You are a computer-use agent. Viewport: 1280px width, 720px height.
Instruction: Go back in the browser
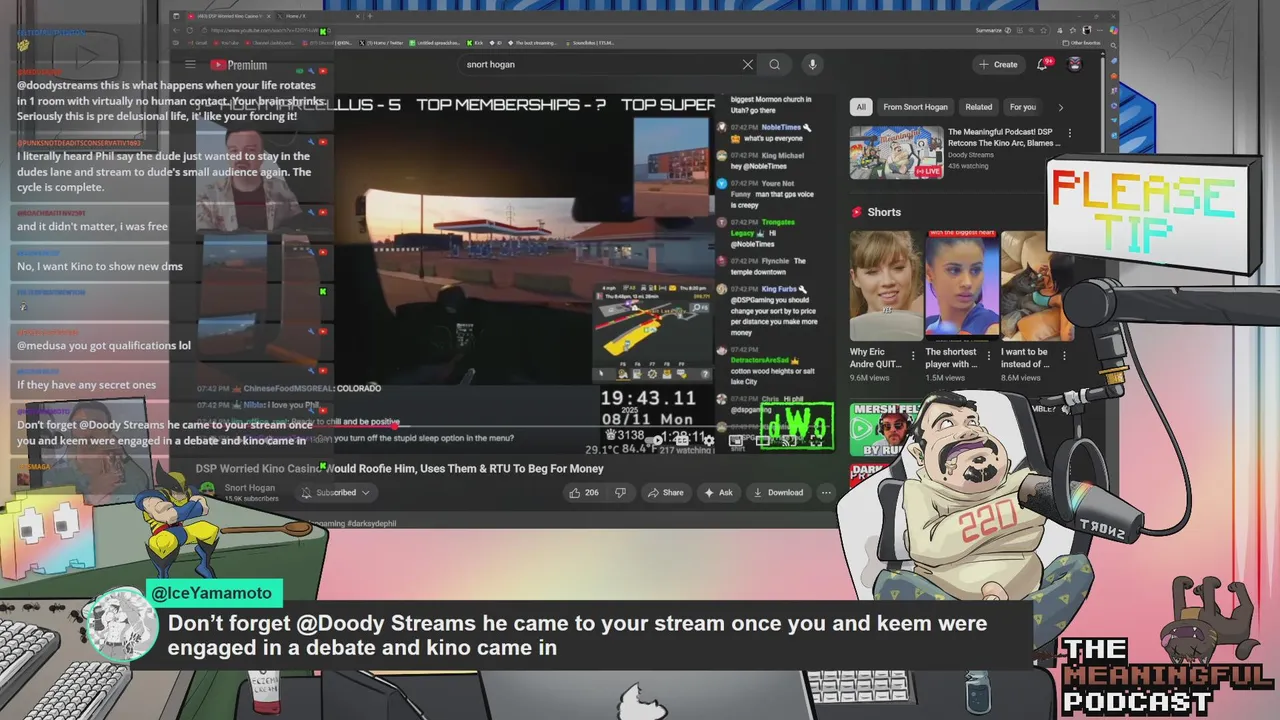tap(177, 30)
